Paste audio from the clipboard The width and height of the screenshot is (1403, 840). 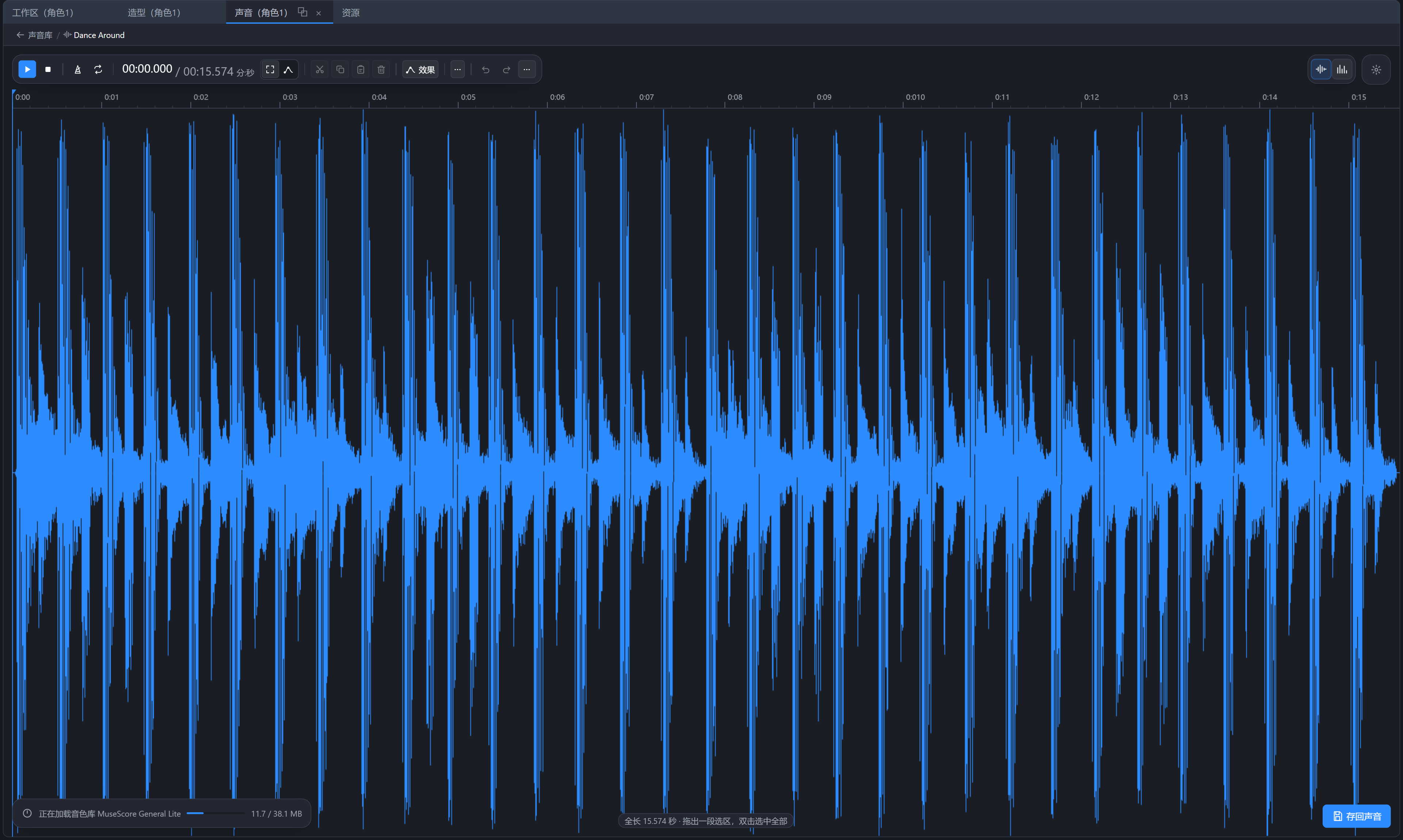361,70
